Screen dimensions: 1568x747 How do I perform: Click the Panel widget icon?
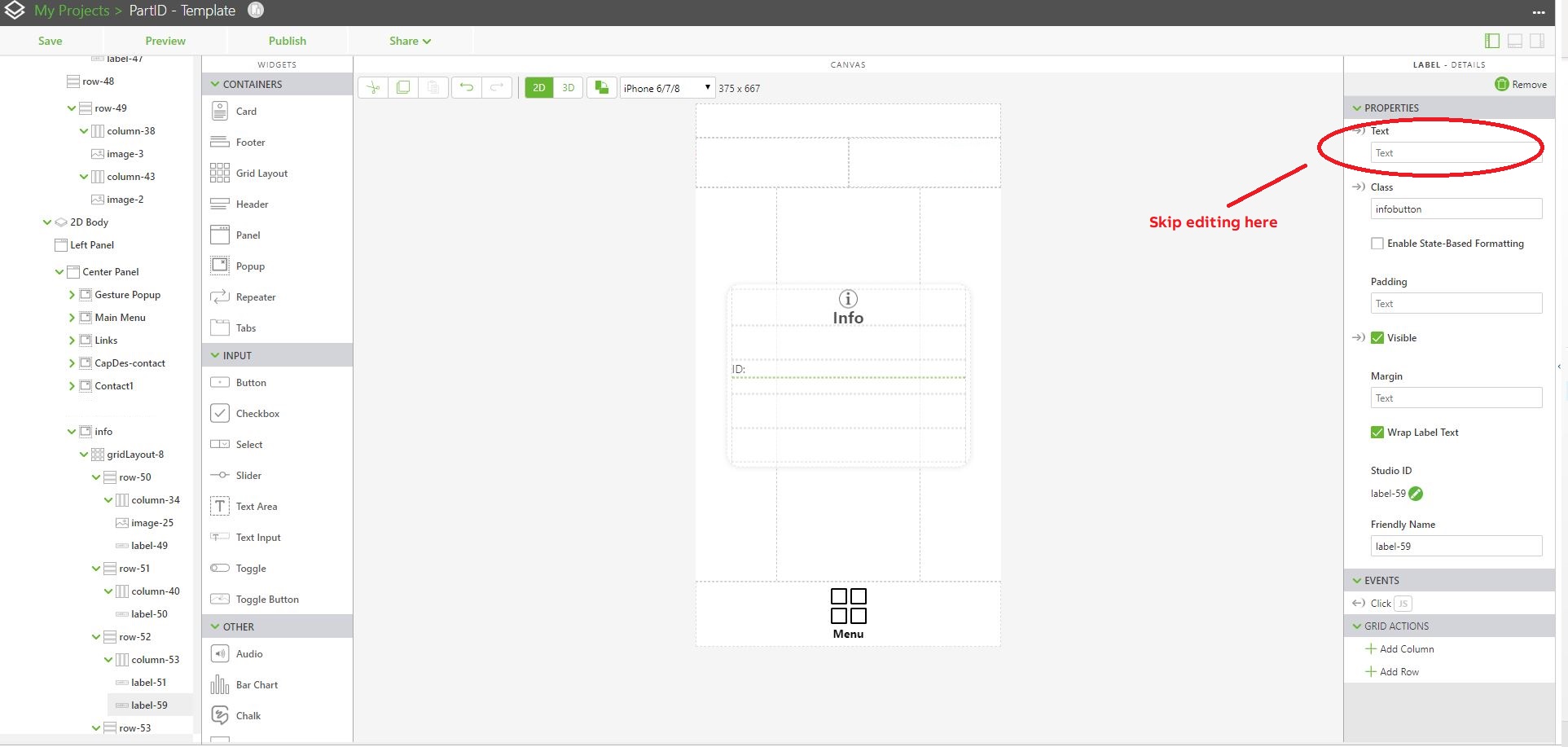pyautogui.click(x=220, y=235)
